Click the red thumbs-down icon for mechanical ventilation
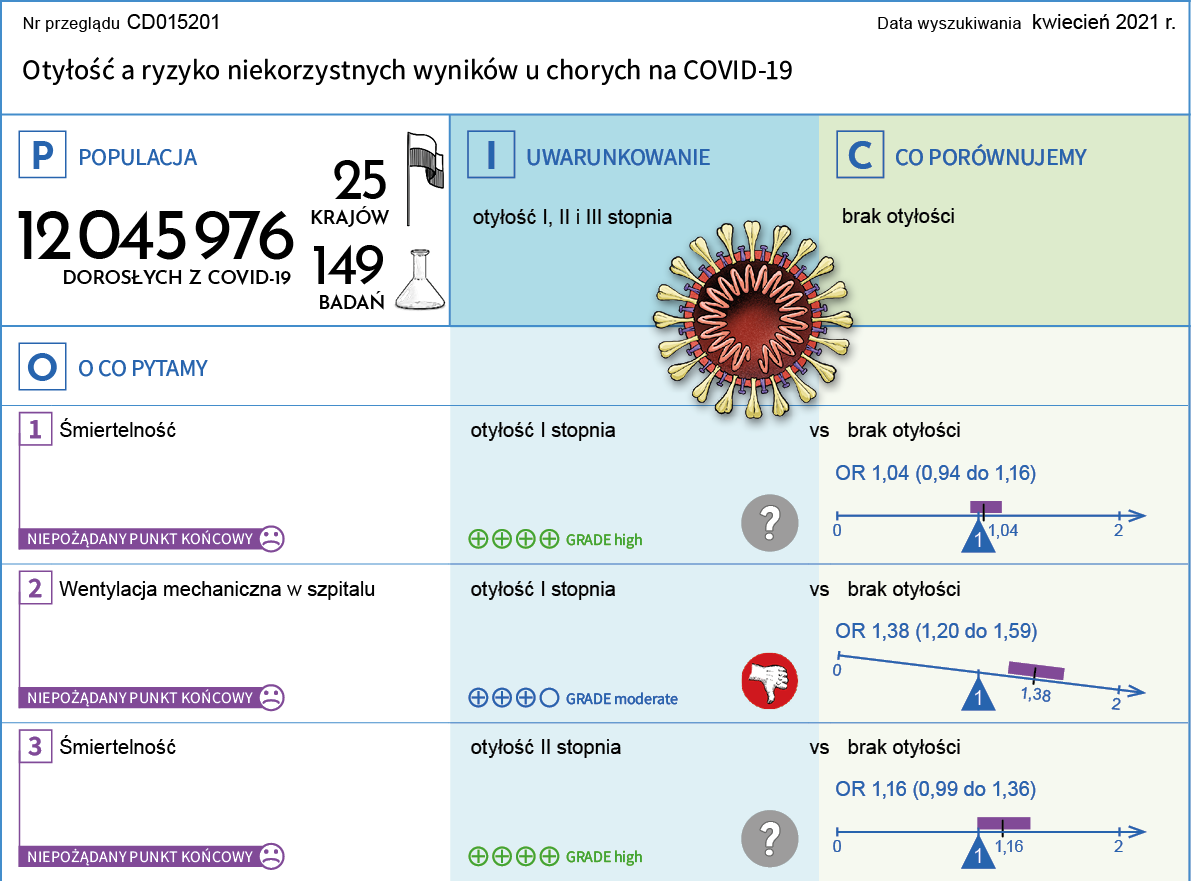Viewport: 1191px width, 881px height. coord(769,683)
